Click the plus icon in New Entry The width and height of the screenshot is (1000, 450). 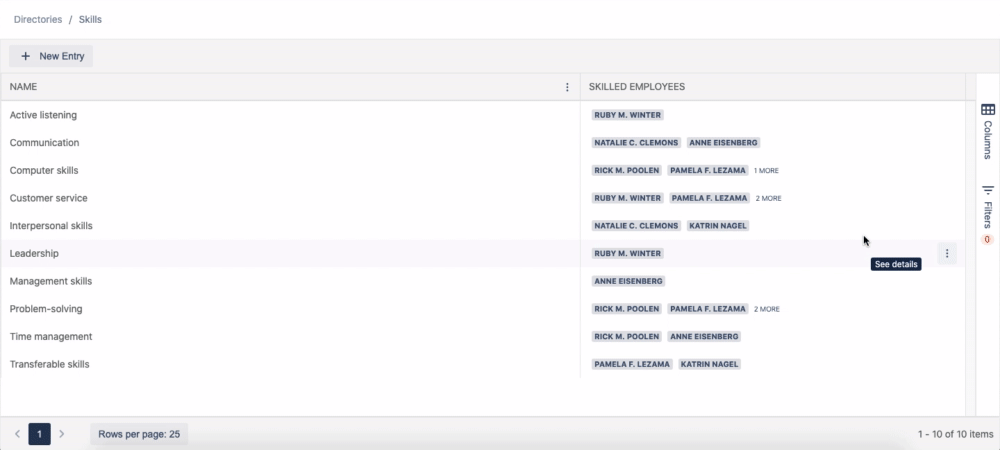[25, 57]
